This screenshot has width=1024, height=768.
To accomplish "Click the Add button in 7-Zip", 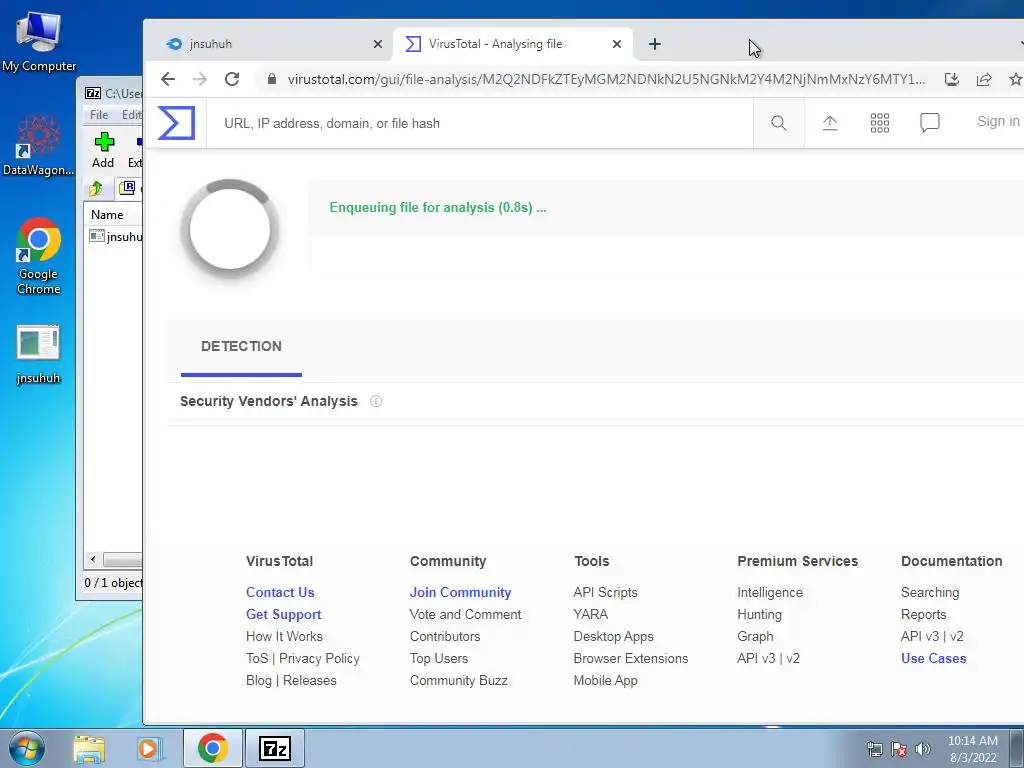I will 103,150.
